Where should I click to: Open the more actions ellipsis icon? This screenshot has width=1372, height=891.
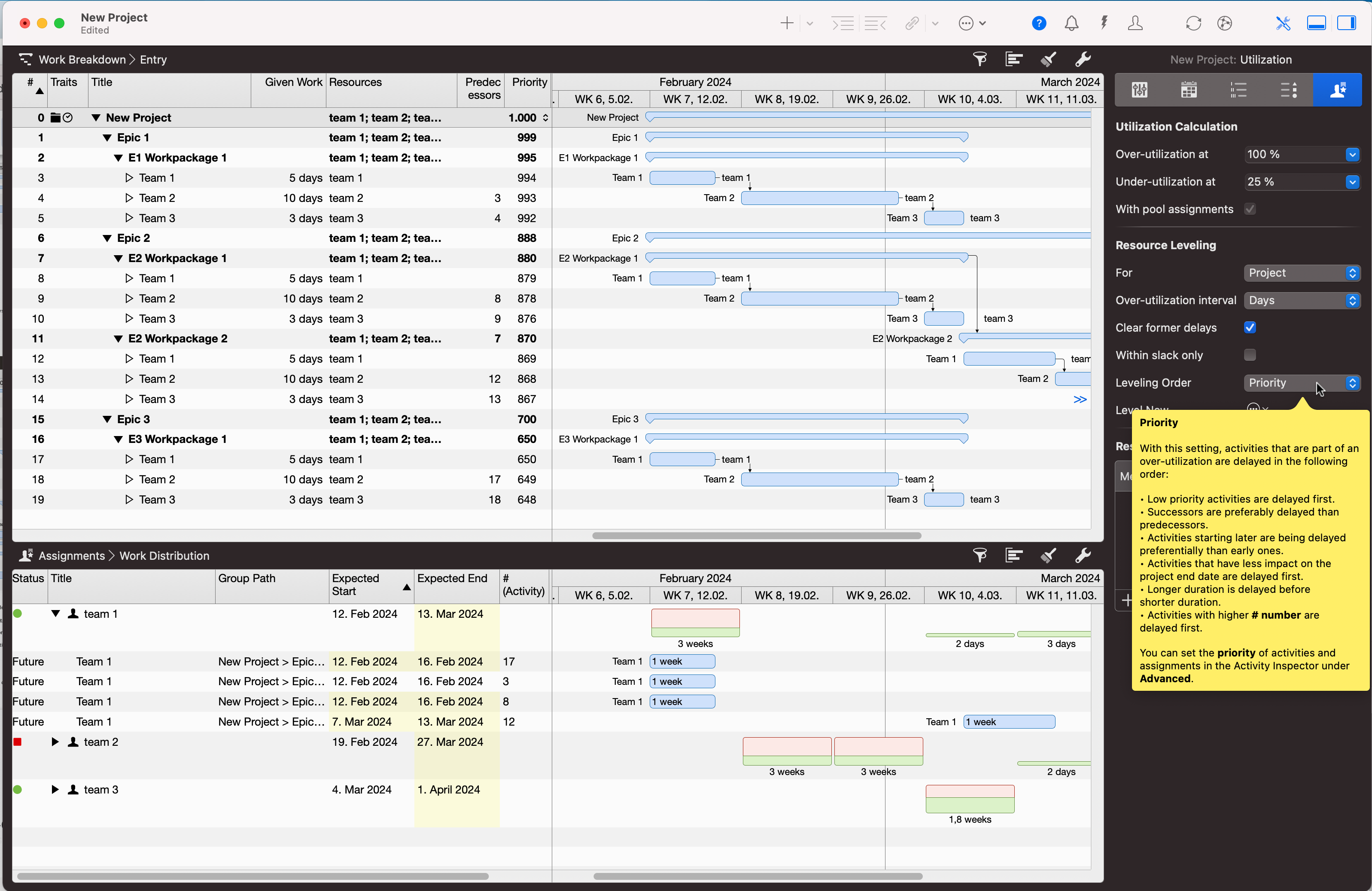click(x=966, y=23)
